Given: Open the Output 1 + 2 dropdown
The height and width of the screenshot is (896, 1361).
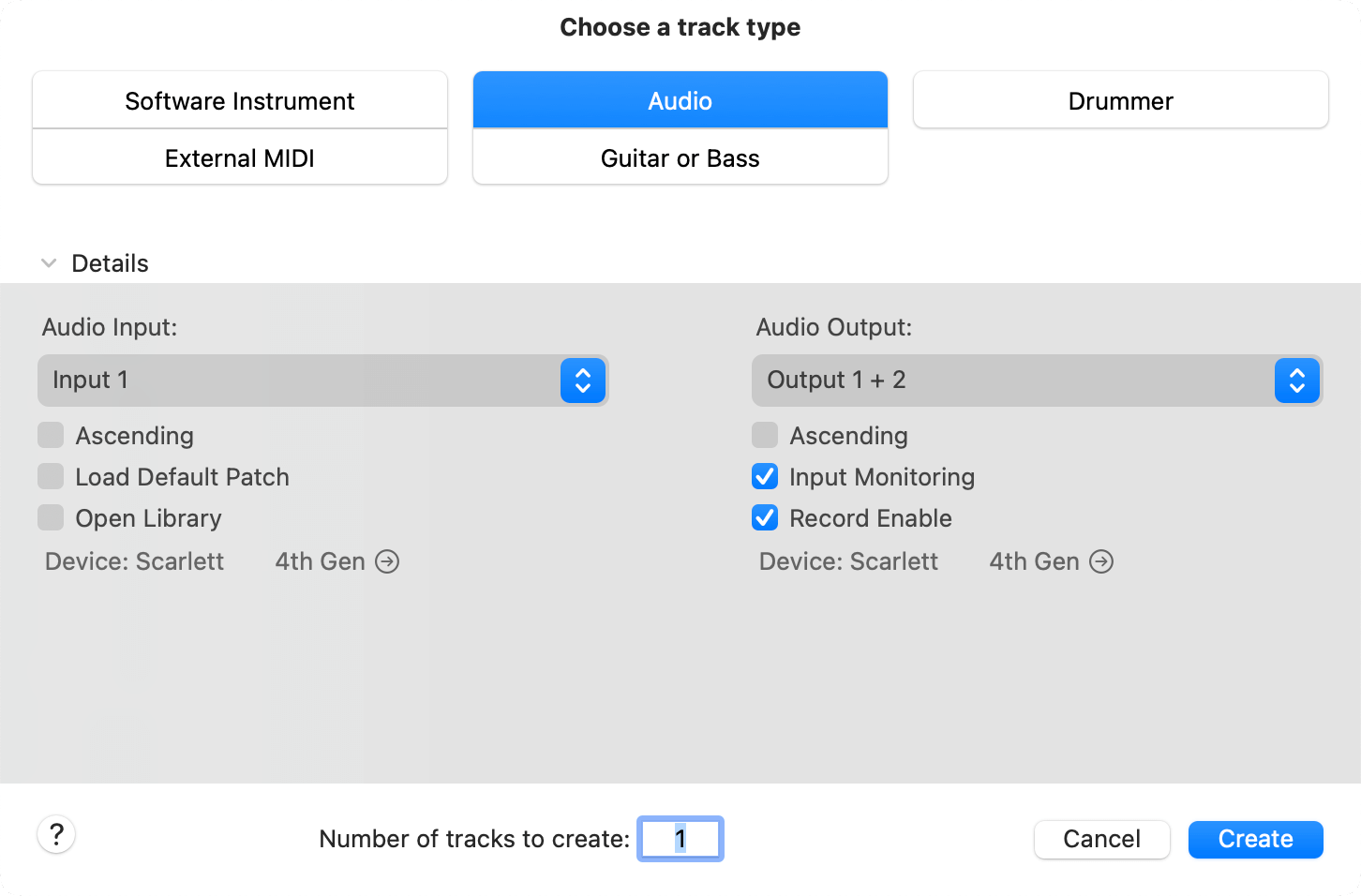Looking at the screenshot, I should point(1012,381).
